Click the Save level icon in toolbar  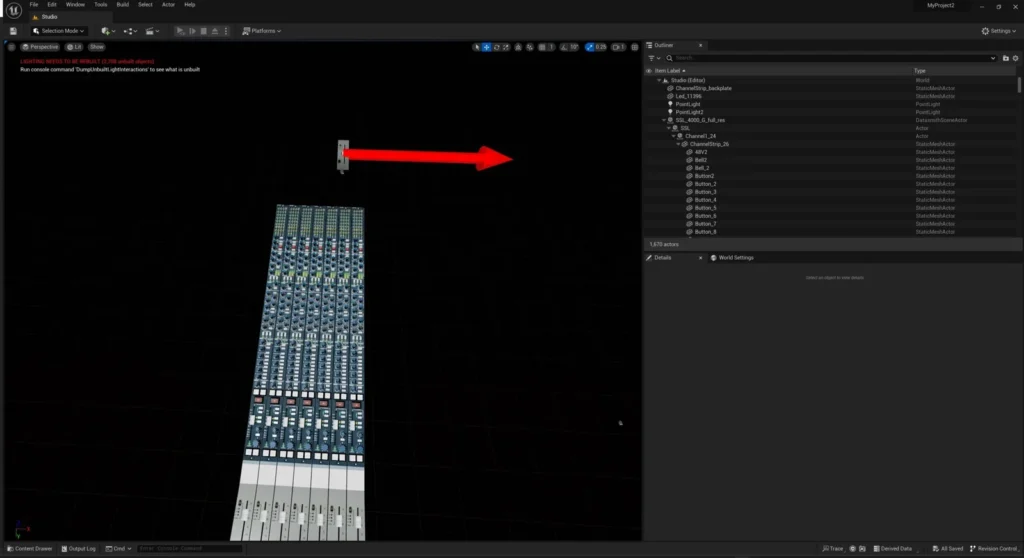click(x=12, y=31)
